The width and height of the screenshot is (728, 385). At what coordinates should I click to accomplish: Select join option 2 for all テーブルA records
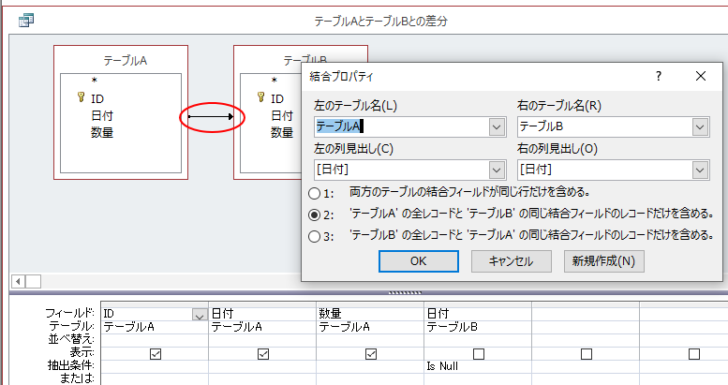click(314, 215)
